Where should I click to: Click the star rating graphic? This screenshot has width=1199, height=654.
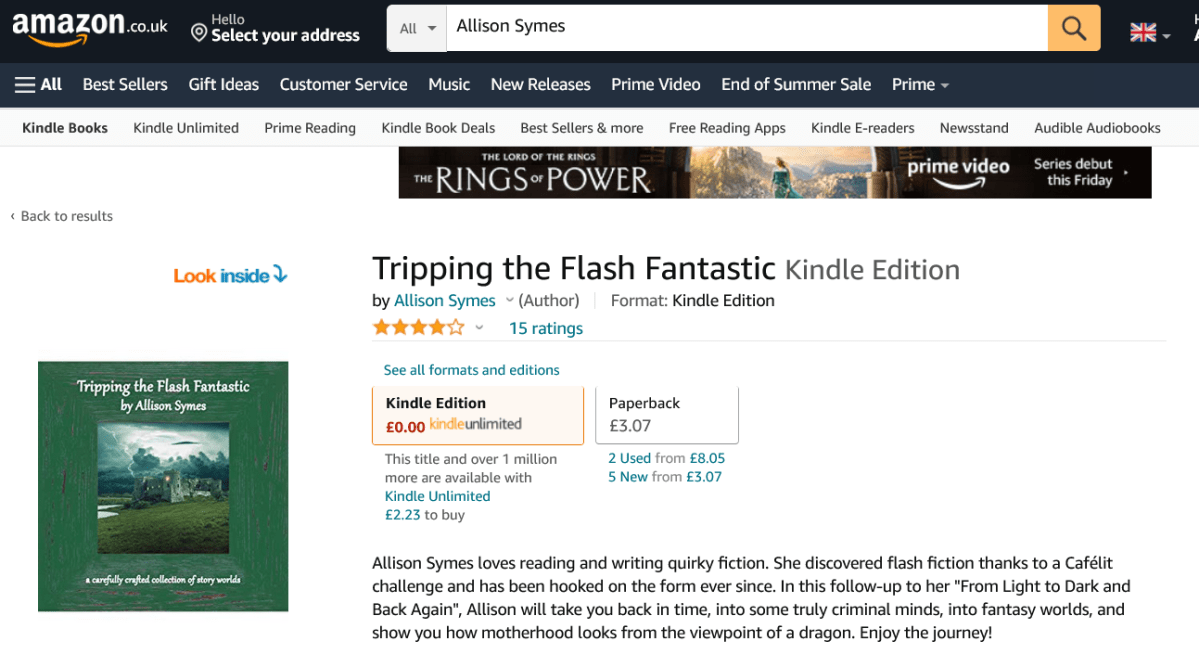pyautogui.click(x=418, y=327)
